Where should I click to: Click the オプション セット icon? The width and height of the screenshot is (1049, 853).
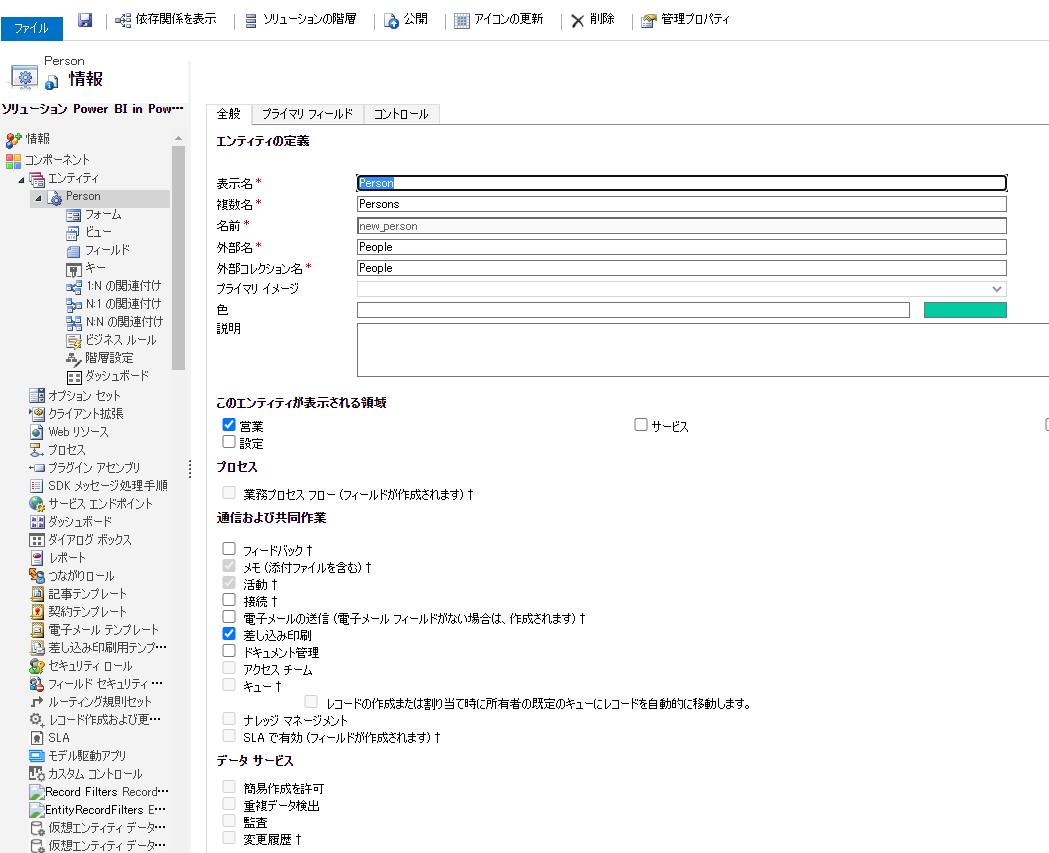37,396
